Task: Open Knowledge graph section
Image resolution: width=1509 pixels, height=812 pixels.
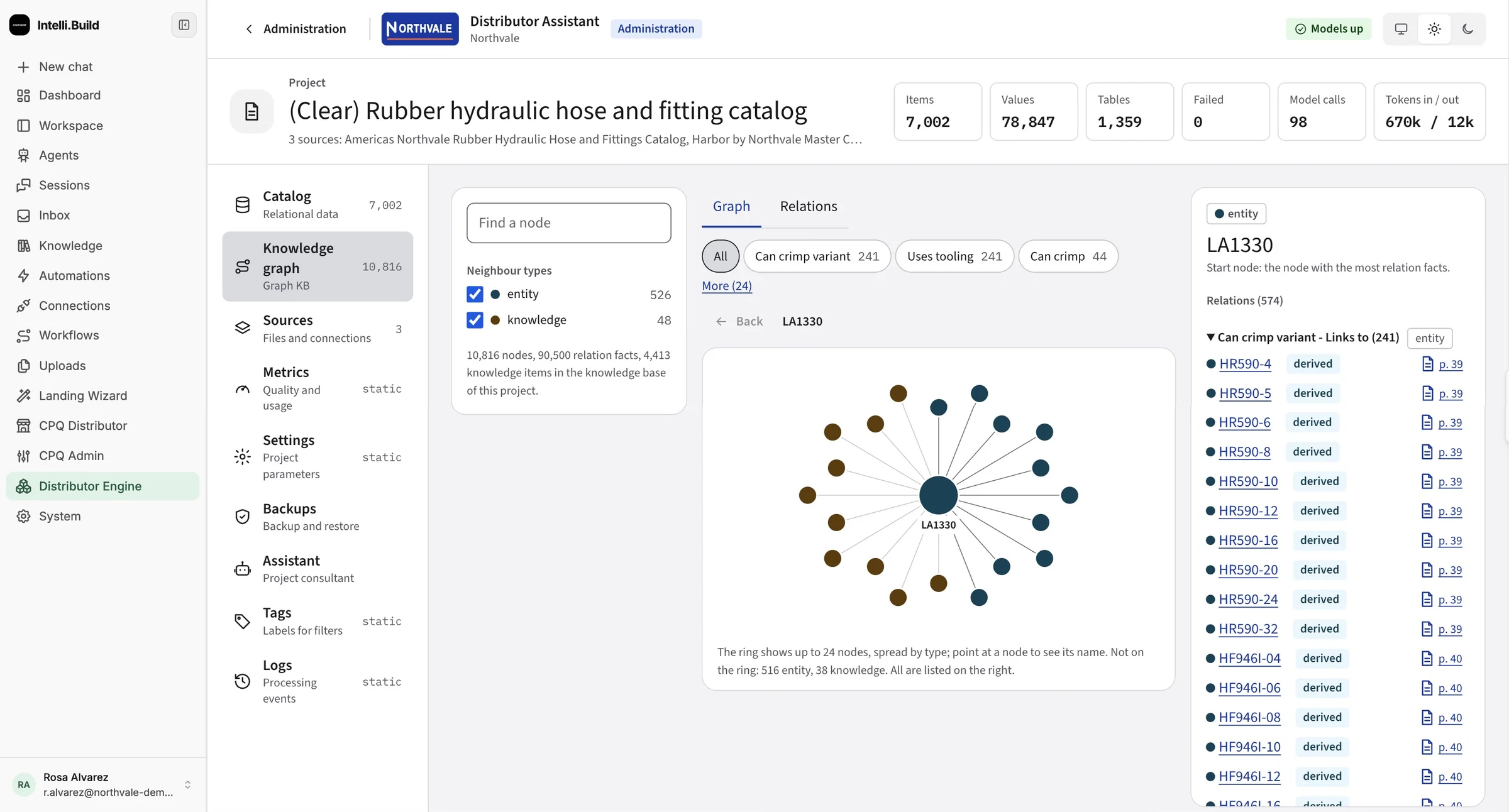Action: pos(318,266)
